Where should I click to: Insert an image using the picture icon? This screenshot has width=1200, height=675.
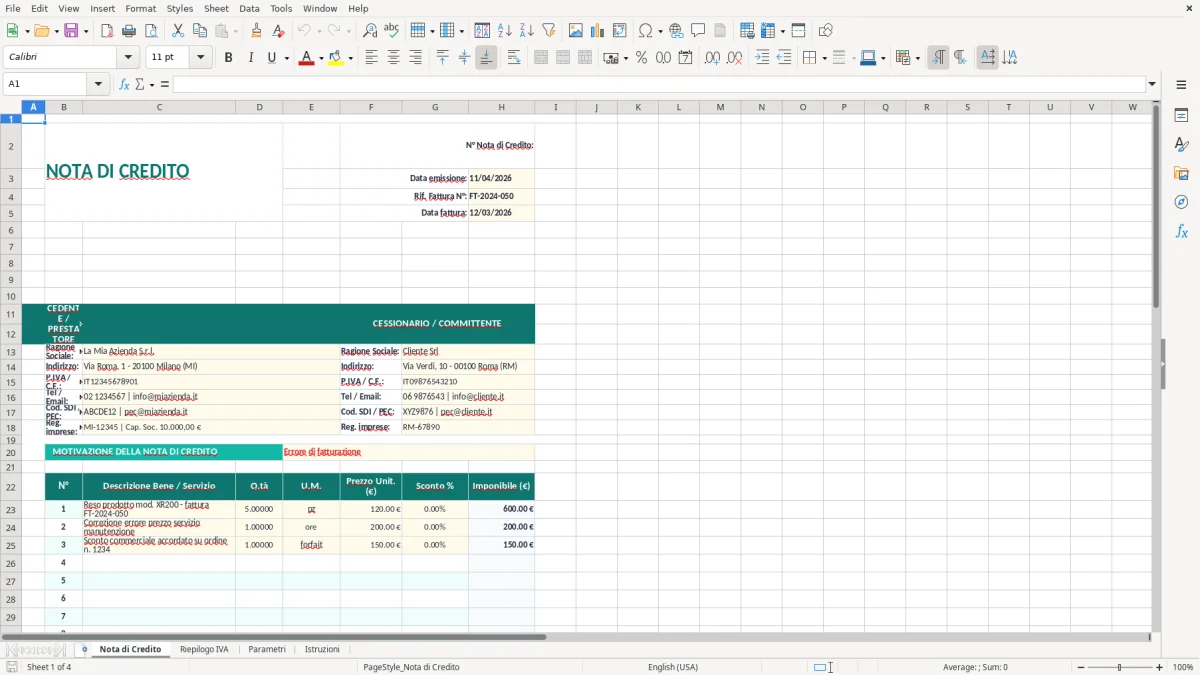click(x=576, y=31)
